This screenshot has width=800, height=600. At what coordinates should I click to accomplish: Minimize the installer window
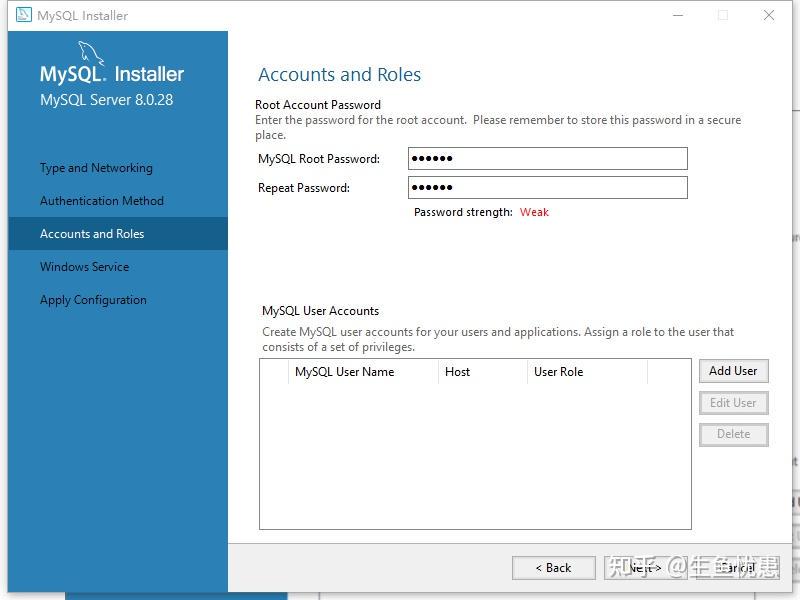click(676, 15)
